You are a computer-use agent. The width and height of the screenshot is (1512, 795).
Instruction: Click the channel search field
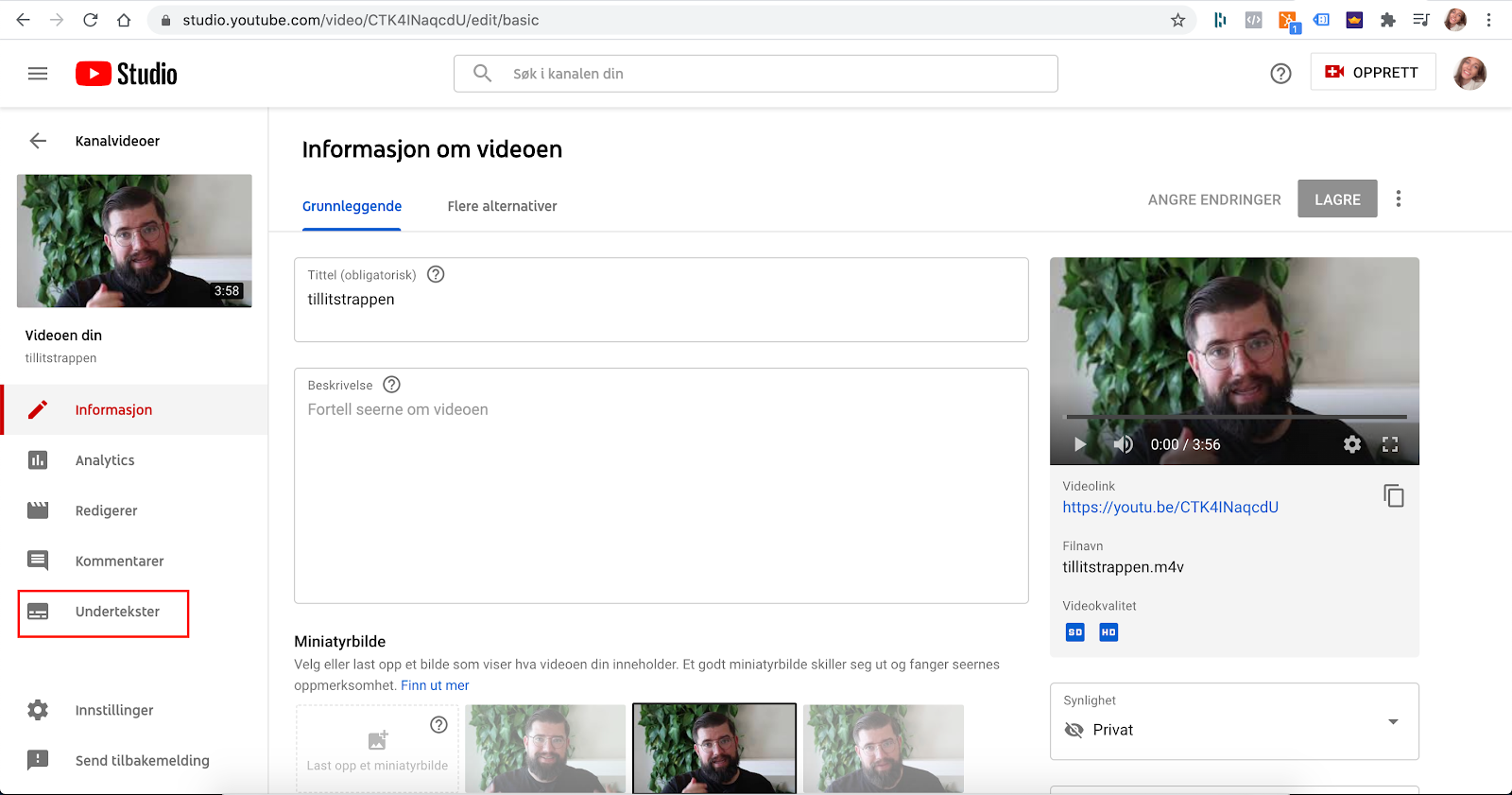[x=756, y=74]
